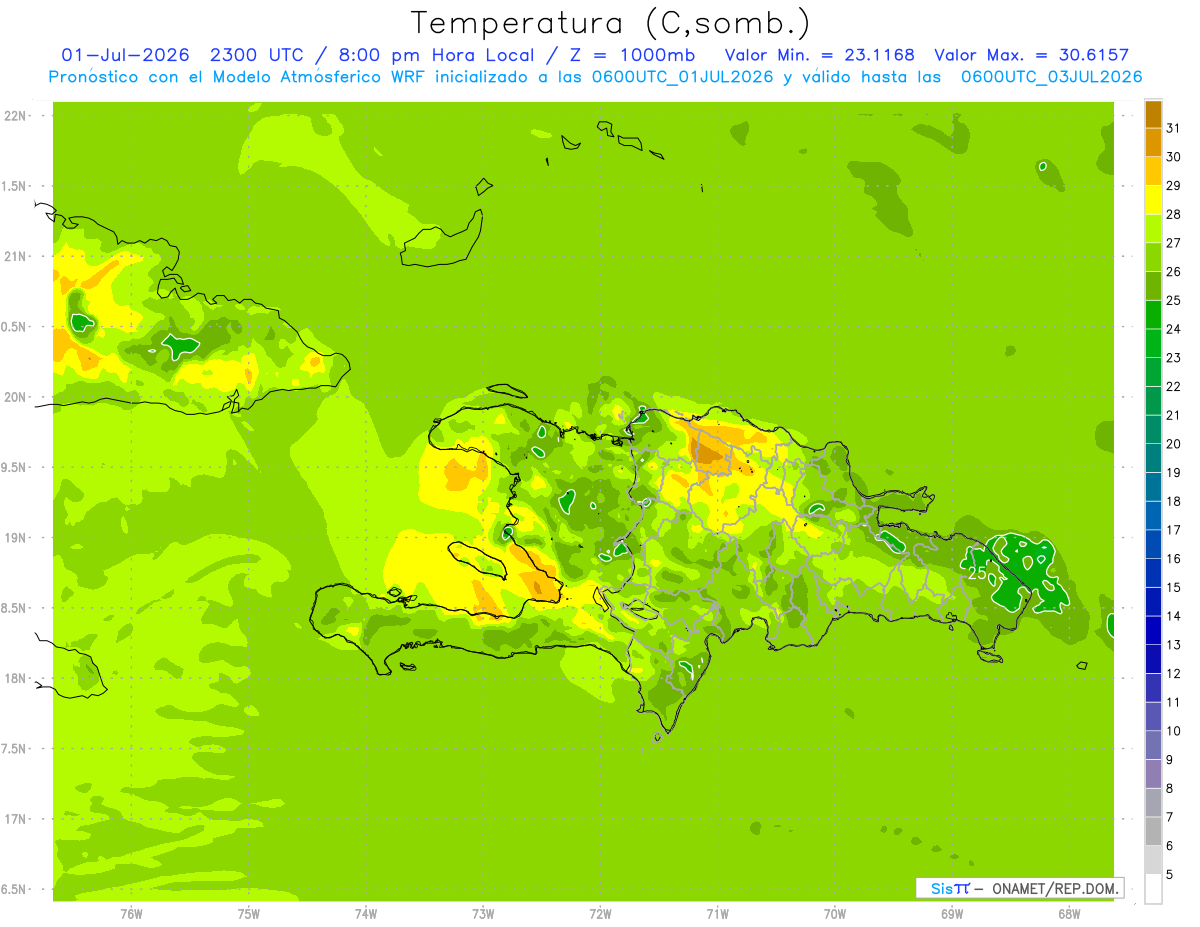Screen dimensions: 1200x927
Task: Click the "22N" latitude label
Action: [x=15, y=116]
